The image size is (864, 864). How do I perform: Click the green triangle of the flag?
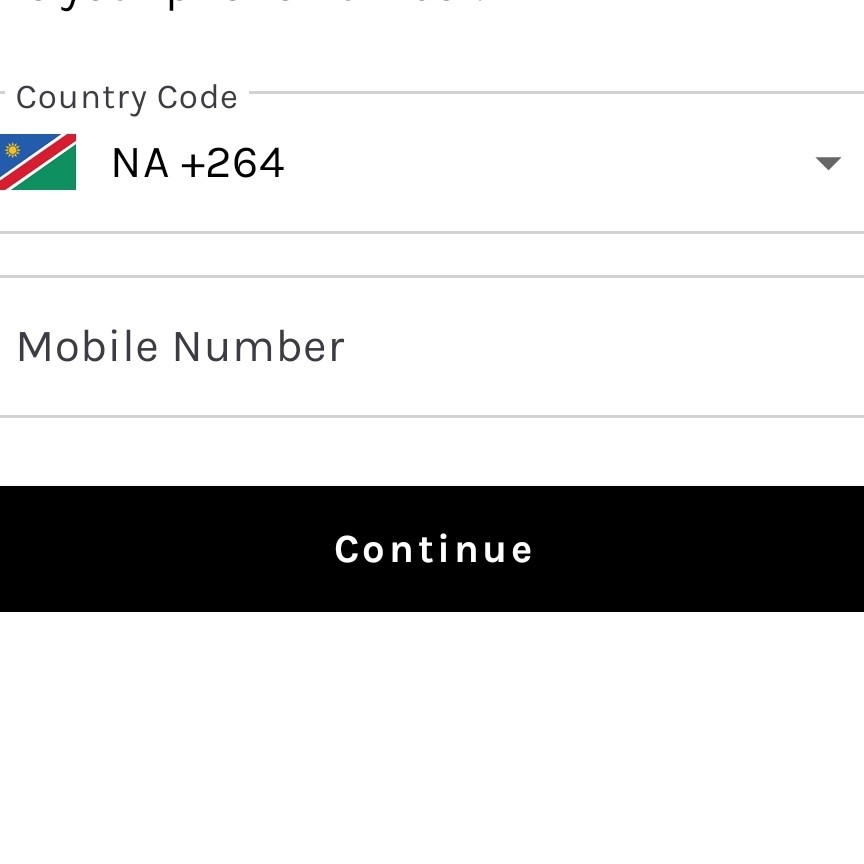pos(58,177)
